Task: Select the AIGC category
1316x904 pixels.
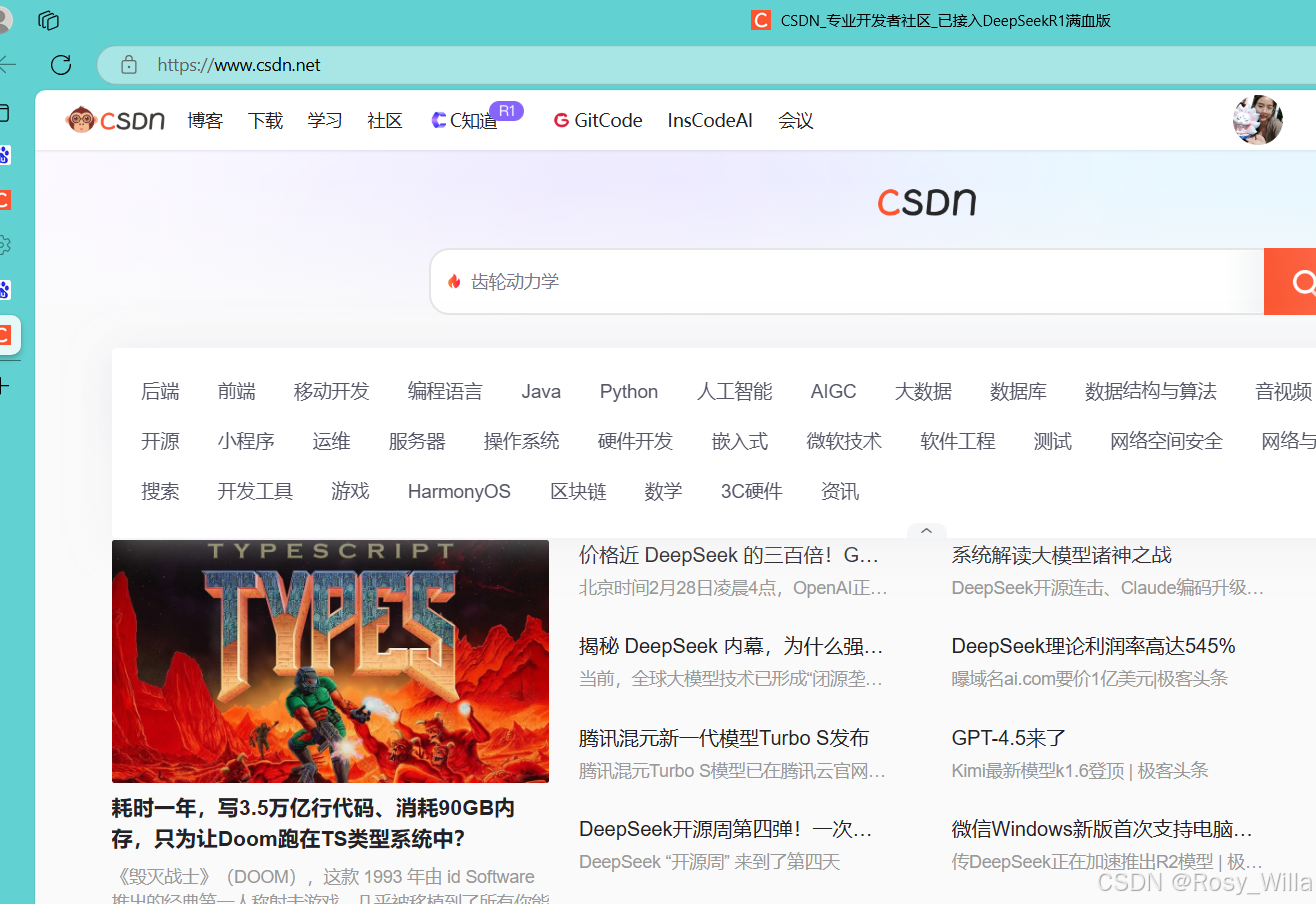Action: click(833, 392)
